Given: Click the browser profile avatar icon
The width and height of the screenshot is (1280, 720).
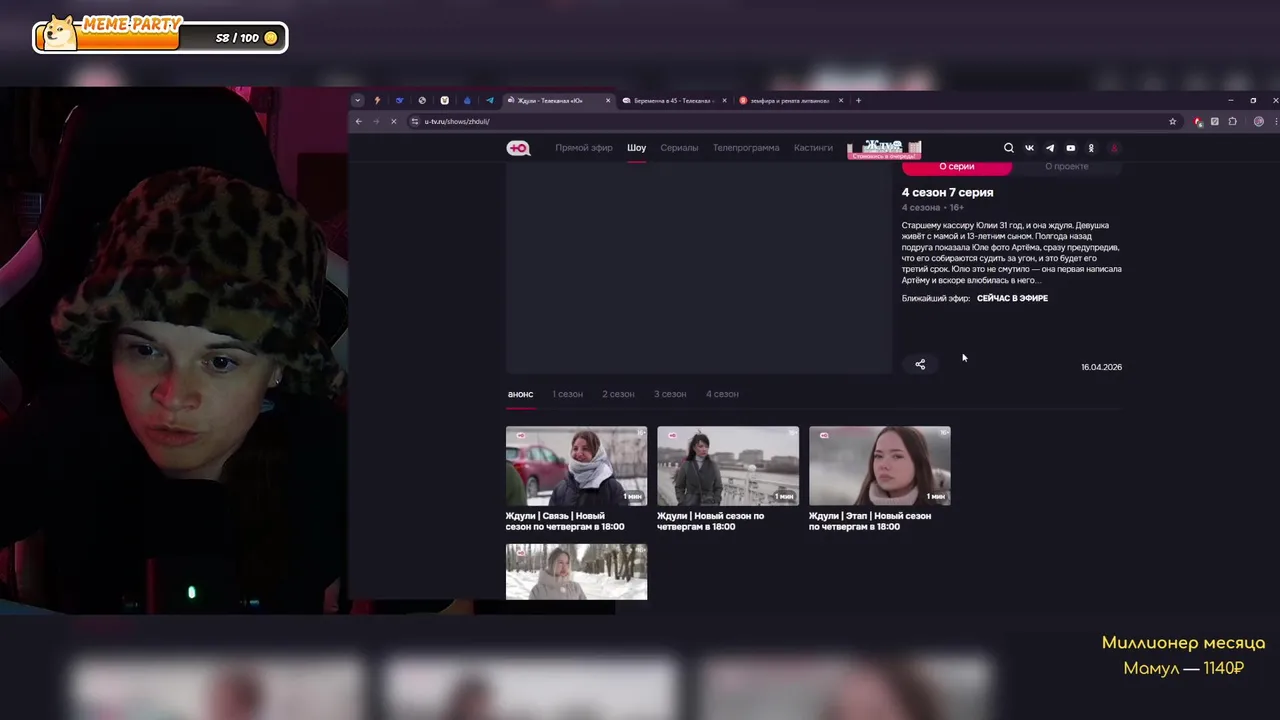Looking at the screenshot, I should pos(1259,122).
